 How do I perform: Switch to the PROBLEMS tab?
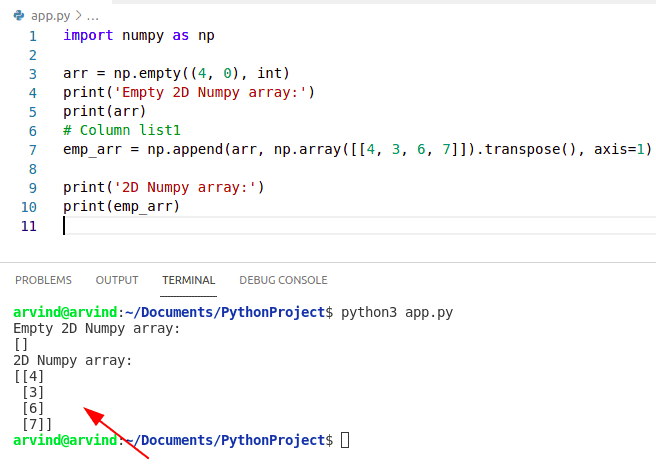pyautogui.click(x=44, y=280)
